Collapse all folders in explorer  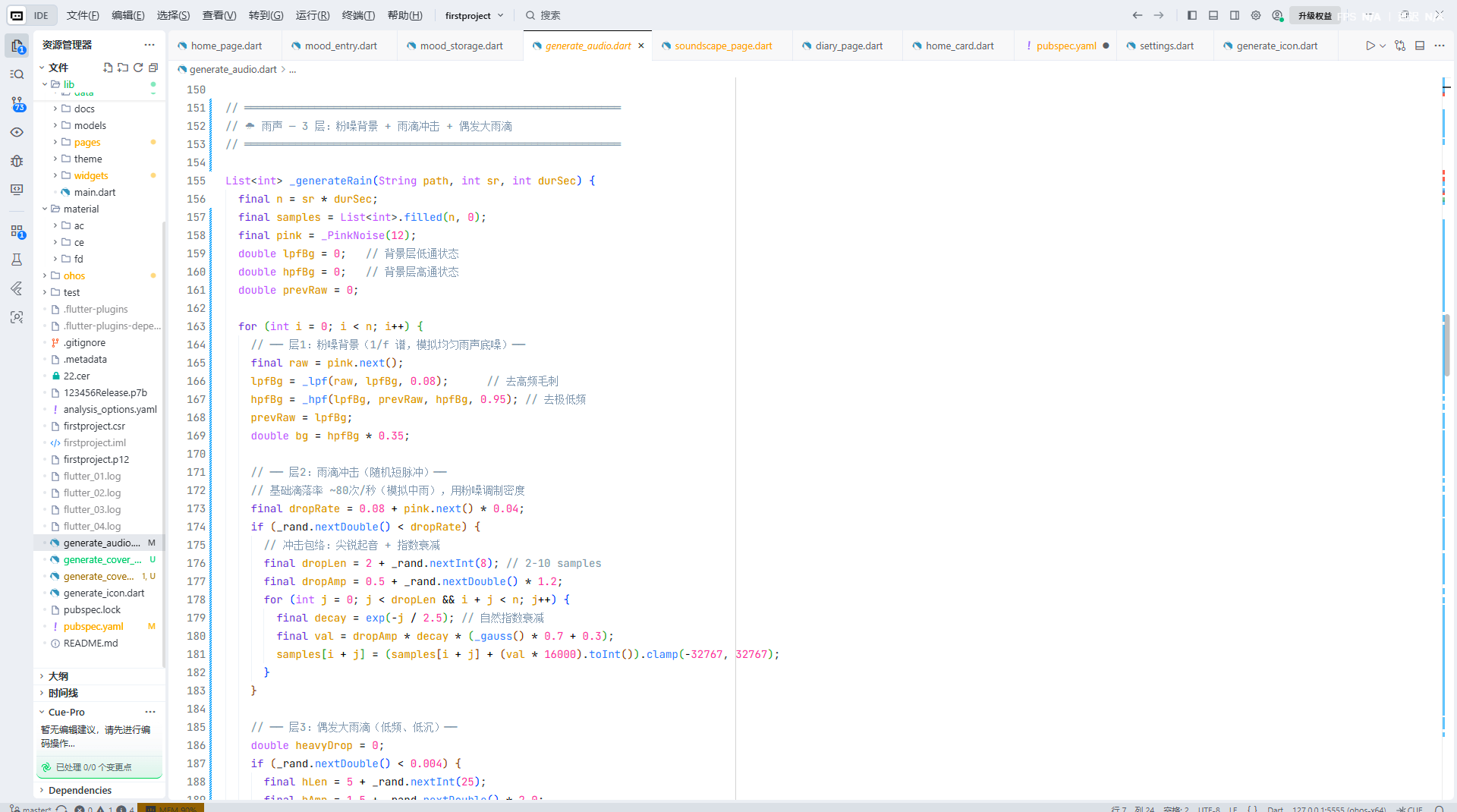(153, 68)
